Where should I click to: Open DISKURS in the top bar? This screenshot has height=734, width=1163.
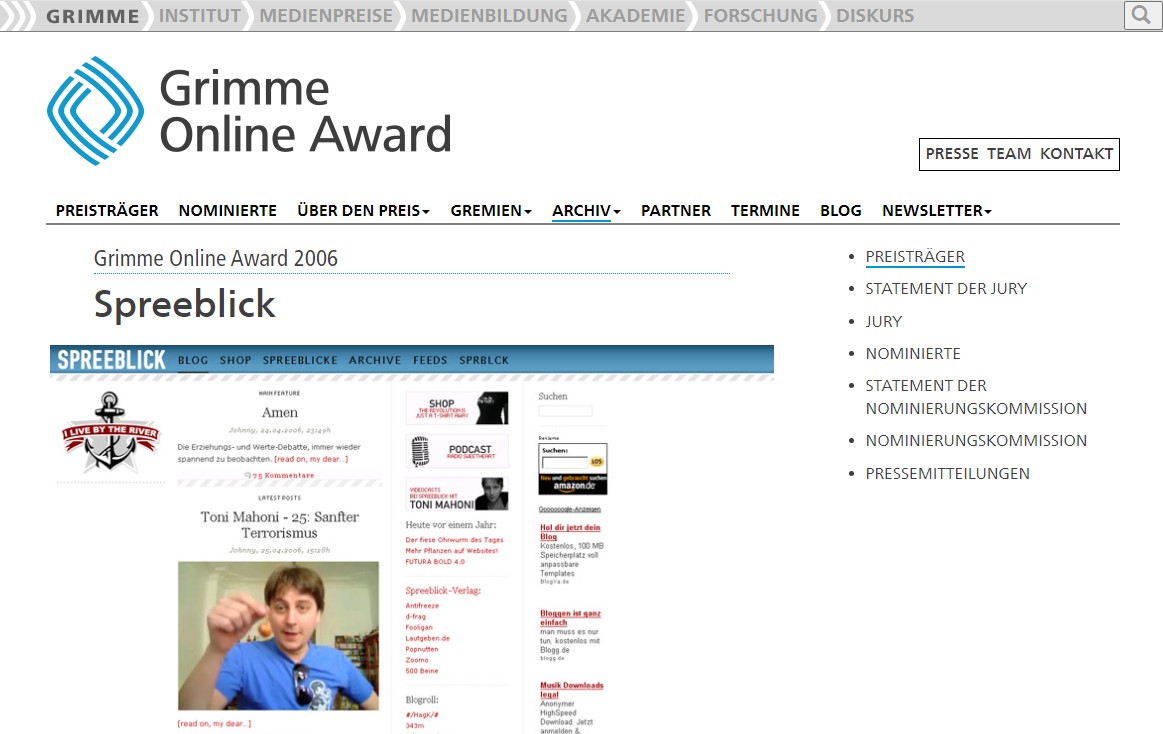pyautogui.click(x=874, y=16)
